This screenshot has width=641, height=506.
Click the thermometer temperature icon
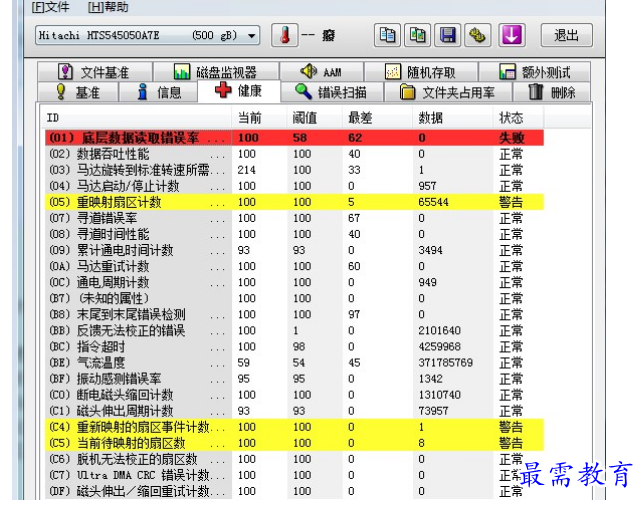(x=285, y=35)
